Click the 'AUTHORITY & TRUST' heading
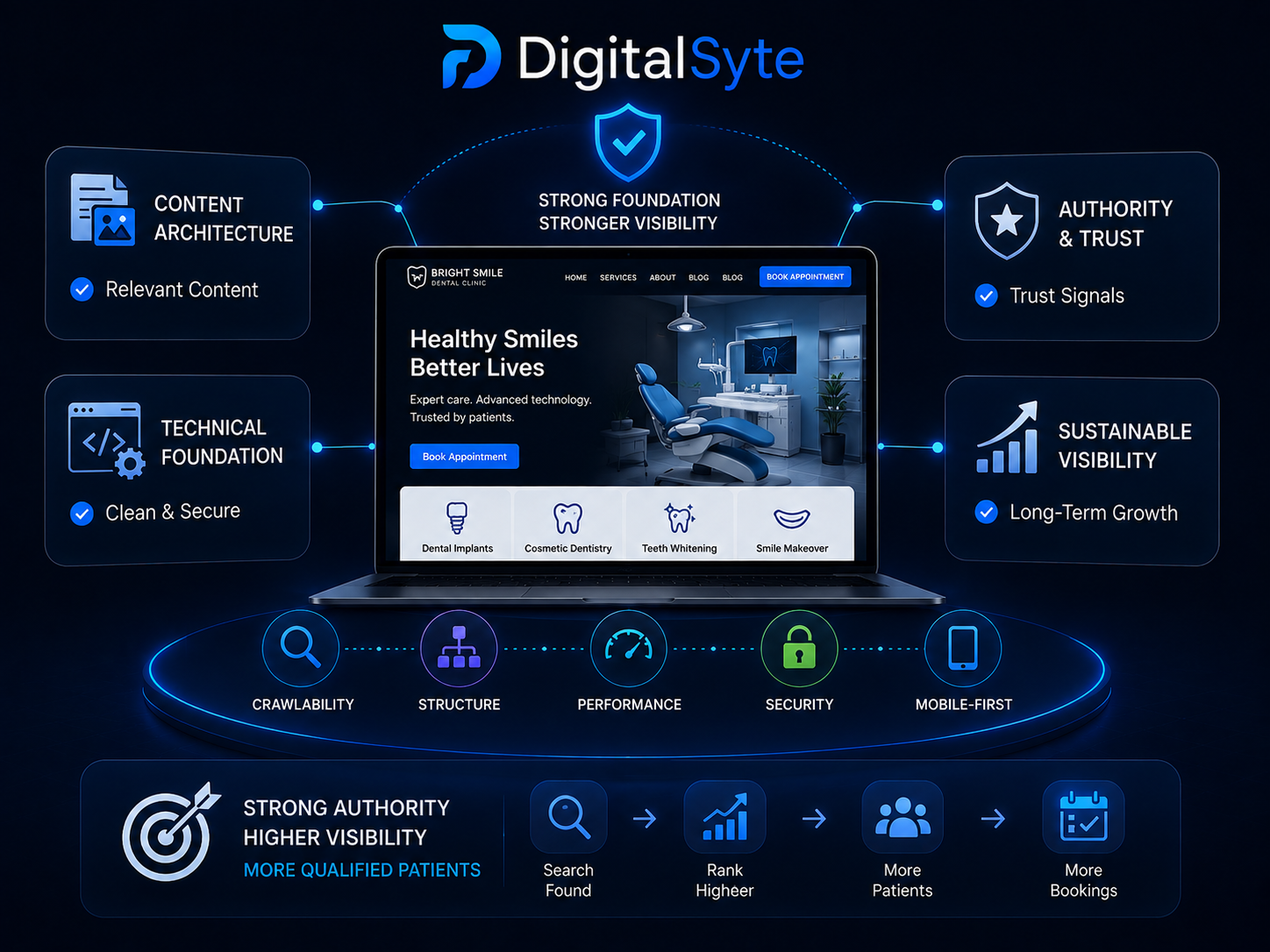 [1116, 224]
